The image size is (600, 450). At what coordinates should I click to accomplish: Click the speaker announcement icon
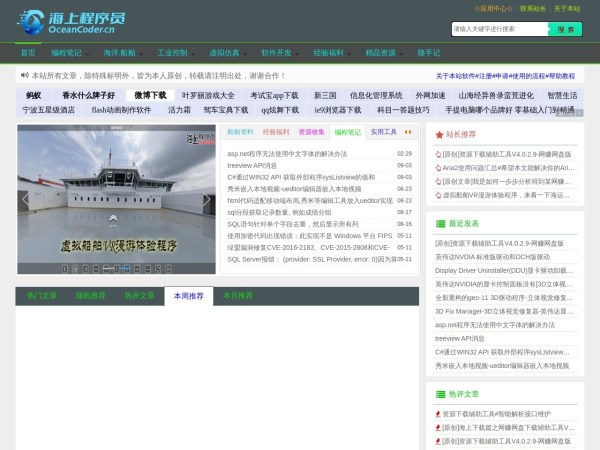(24, 75)
